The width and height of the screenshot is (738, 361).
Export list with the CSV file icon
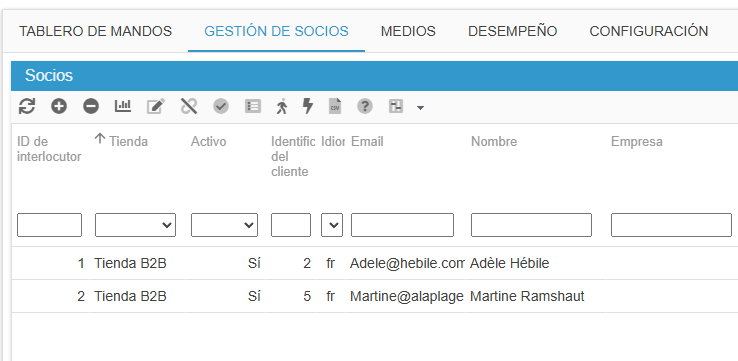(x=335, y=106)
